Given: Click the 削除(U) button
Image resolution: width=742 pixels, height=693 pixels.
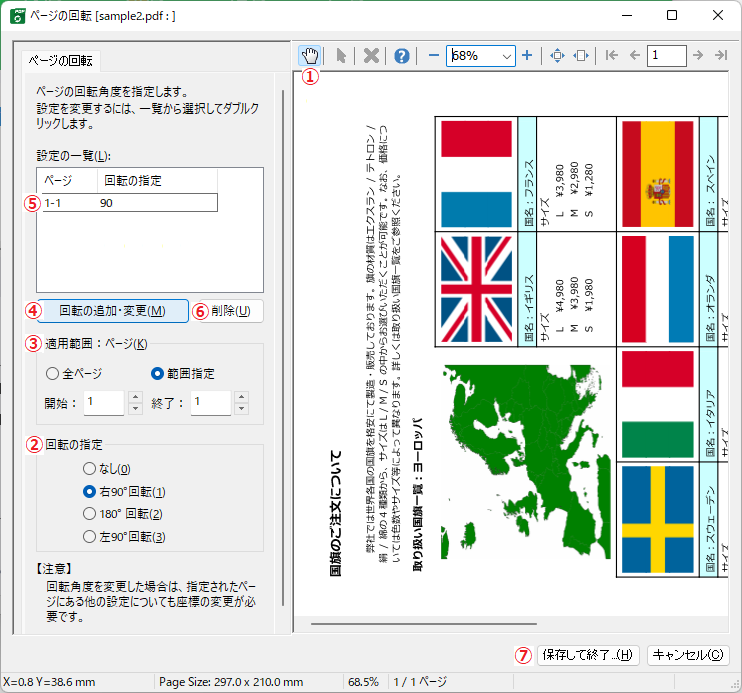Looking at the screenshot, I should (x=230, y=311).
